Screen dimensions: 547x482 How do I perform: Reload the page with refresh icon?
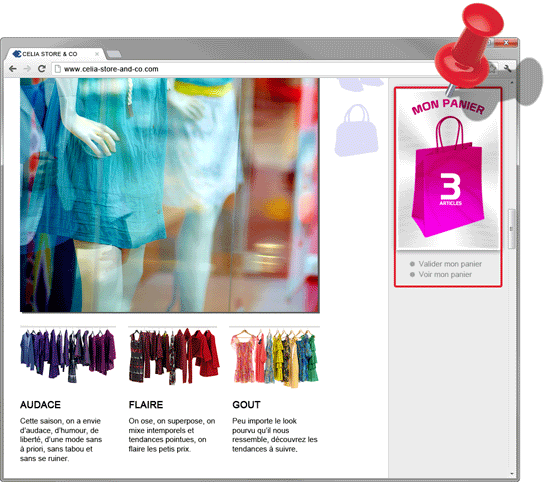[x=42, y=69]
